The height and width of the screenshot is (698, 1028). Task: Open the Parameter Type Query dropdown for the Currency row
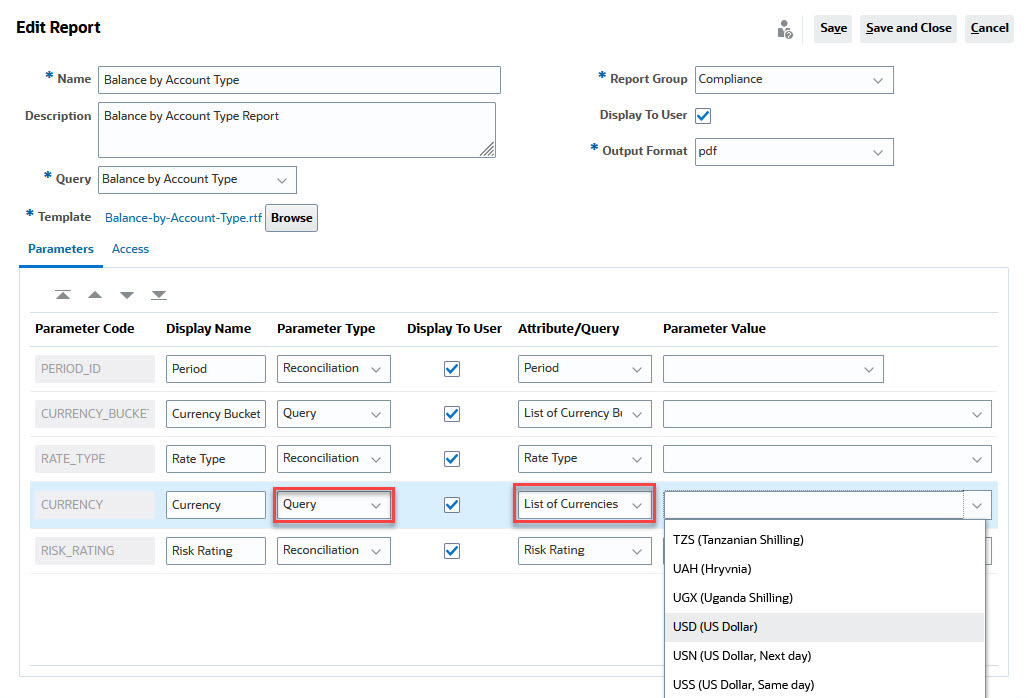(334, 505)
